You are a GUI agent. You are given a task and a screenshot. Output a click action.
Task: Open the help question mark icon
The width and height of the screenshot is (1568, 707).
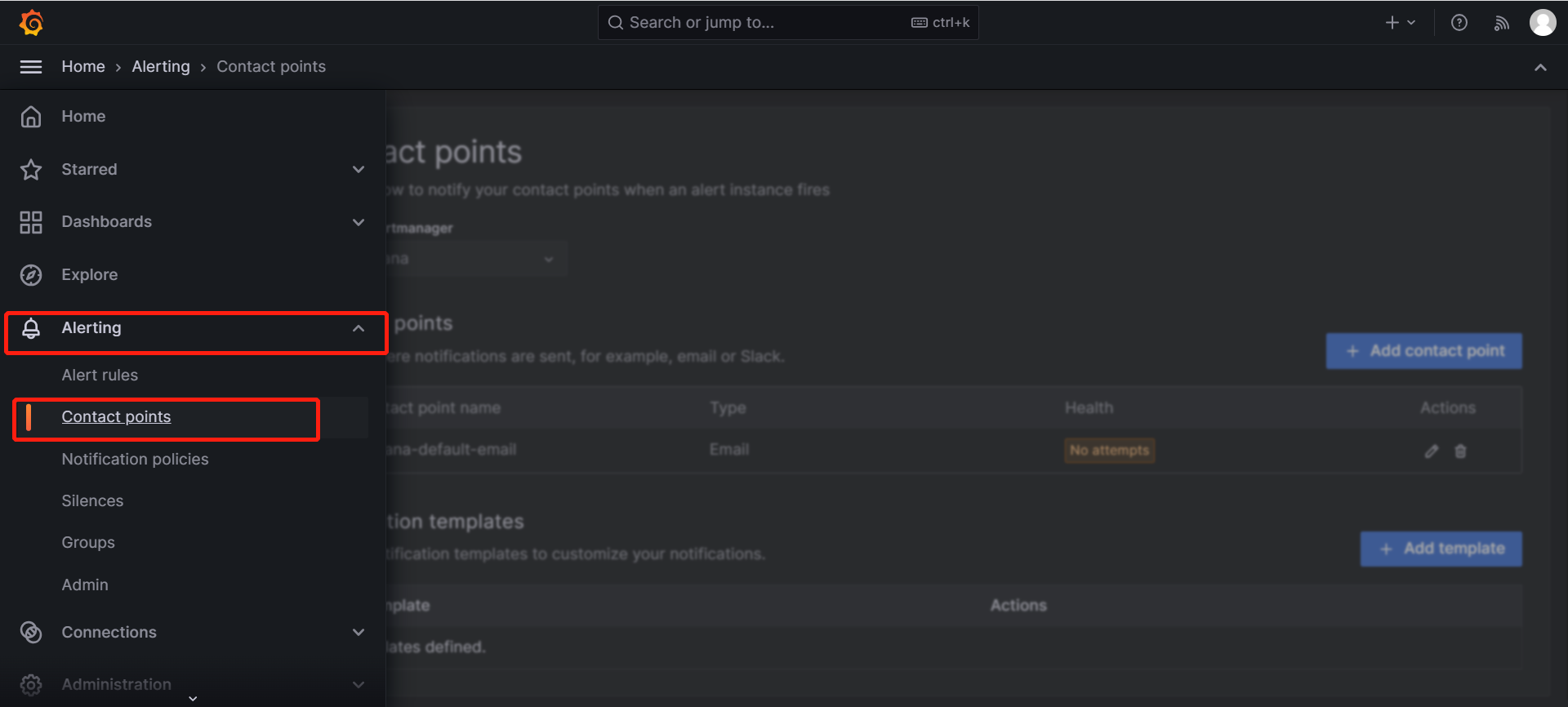pos(1459,23)
